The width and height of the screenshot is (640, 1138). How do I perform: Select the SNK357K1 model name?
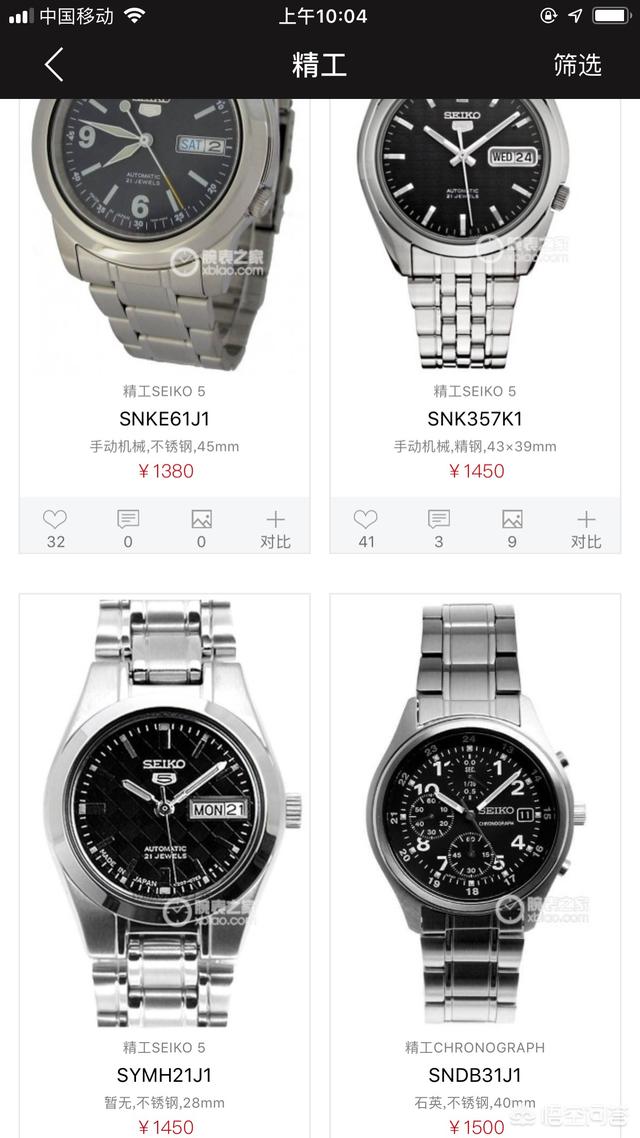pos(475,419)
